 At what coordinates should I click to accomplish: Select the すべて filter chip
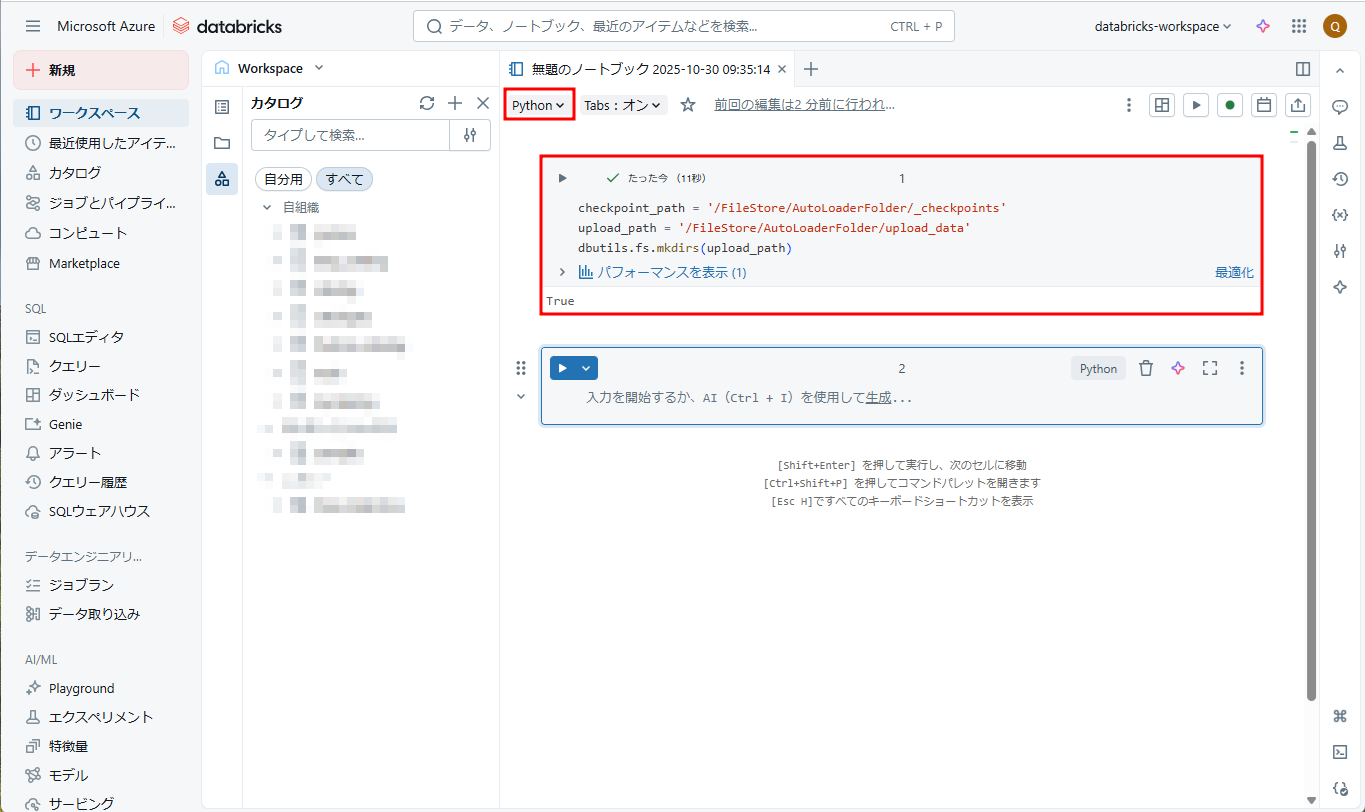[345, 179]
